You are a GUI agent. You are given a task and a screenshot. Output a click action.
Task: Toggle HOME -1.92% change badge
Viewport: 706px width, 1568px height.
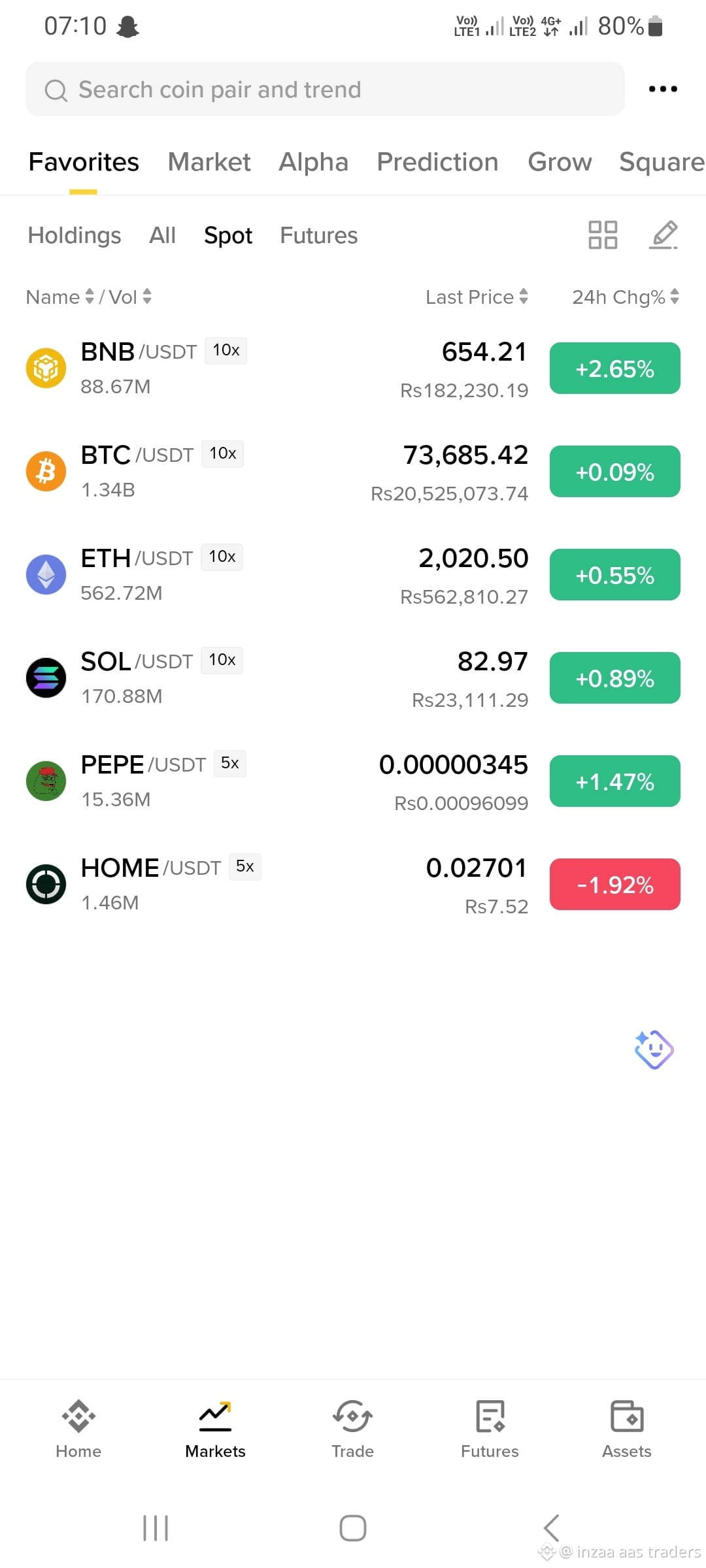point(614,885)
